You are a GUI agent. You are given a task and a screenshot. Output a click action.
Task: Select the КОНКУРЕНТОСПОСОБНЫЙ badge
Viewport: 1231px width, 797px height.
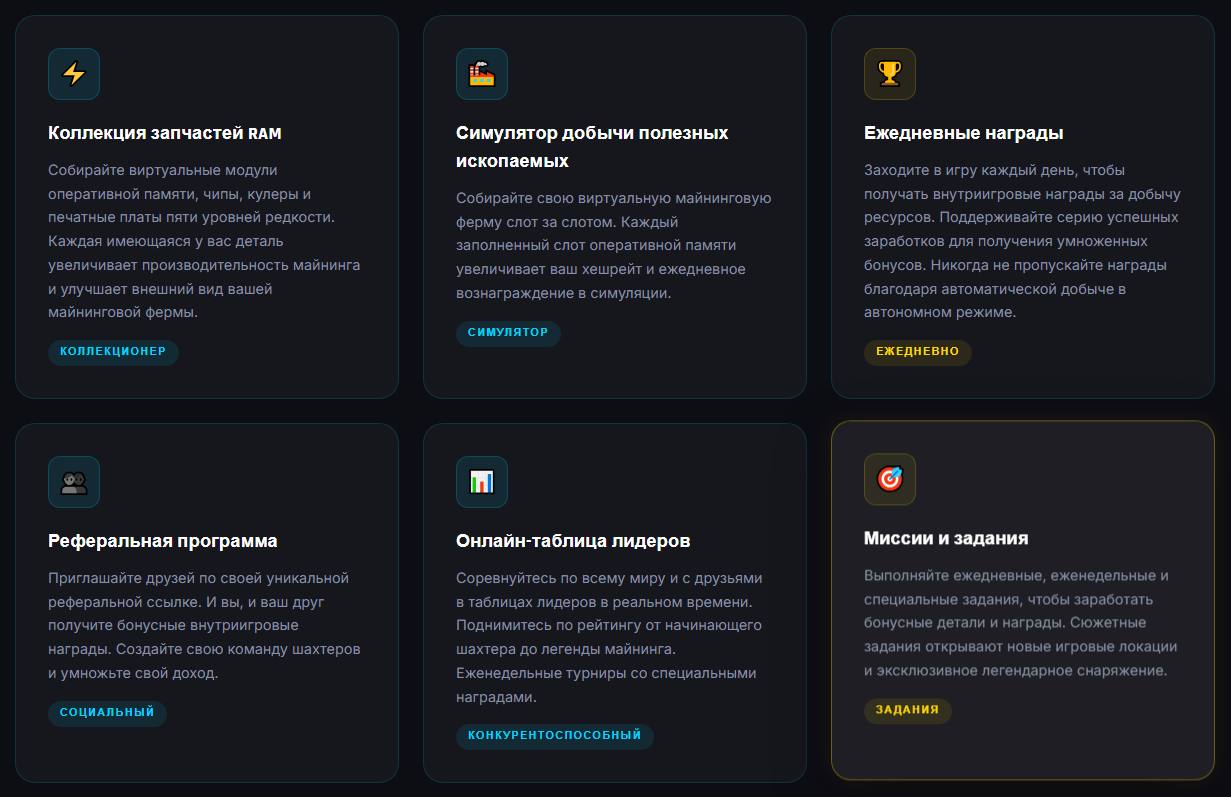[x=554, y=736]
